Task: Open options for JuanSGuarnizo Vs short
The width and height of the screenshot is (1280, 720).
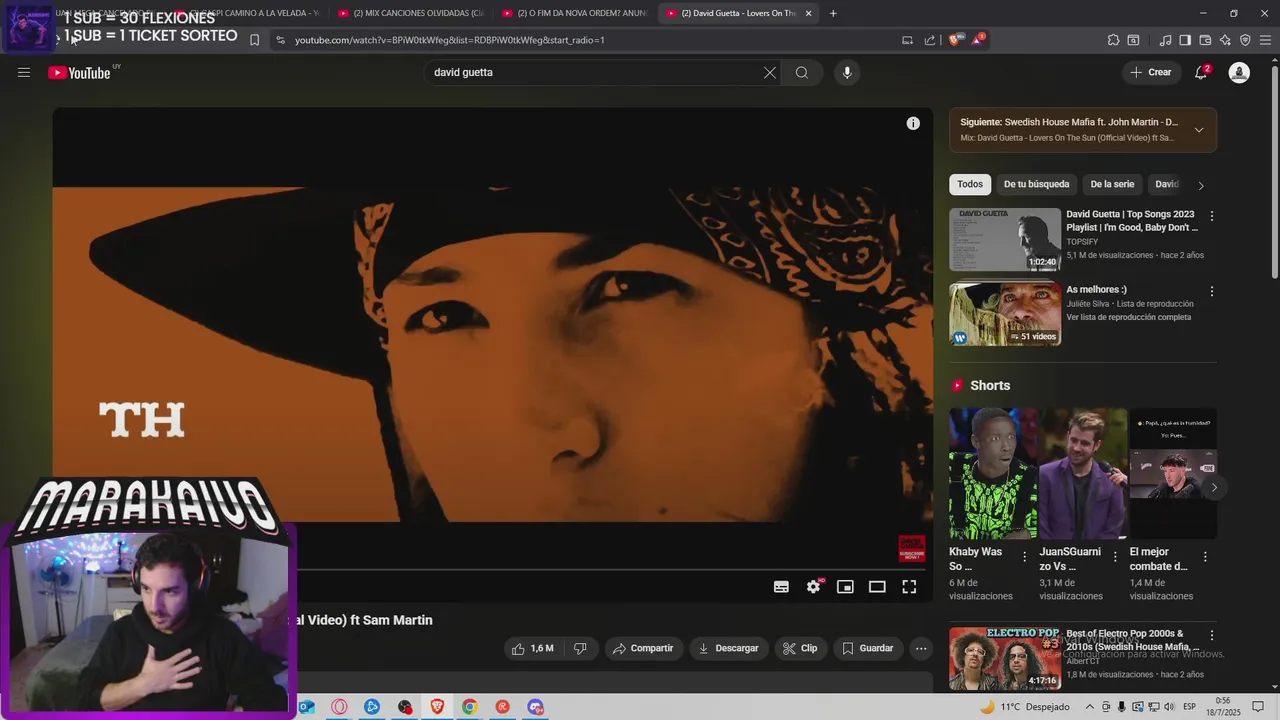Action: tap(1115, 557)
